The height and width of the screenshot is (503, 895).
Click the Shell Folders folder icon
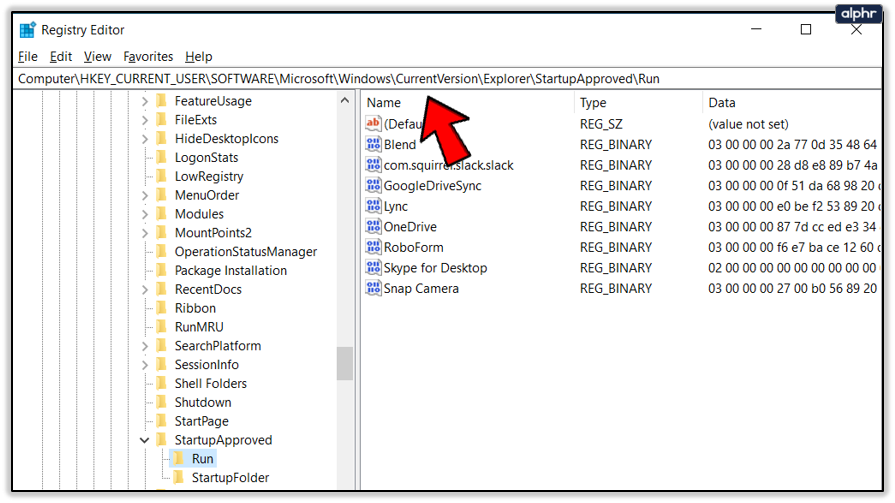coord(162,383)
